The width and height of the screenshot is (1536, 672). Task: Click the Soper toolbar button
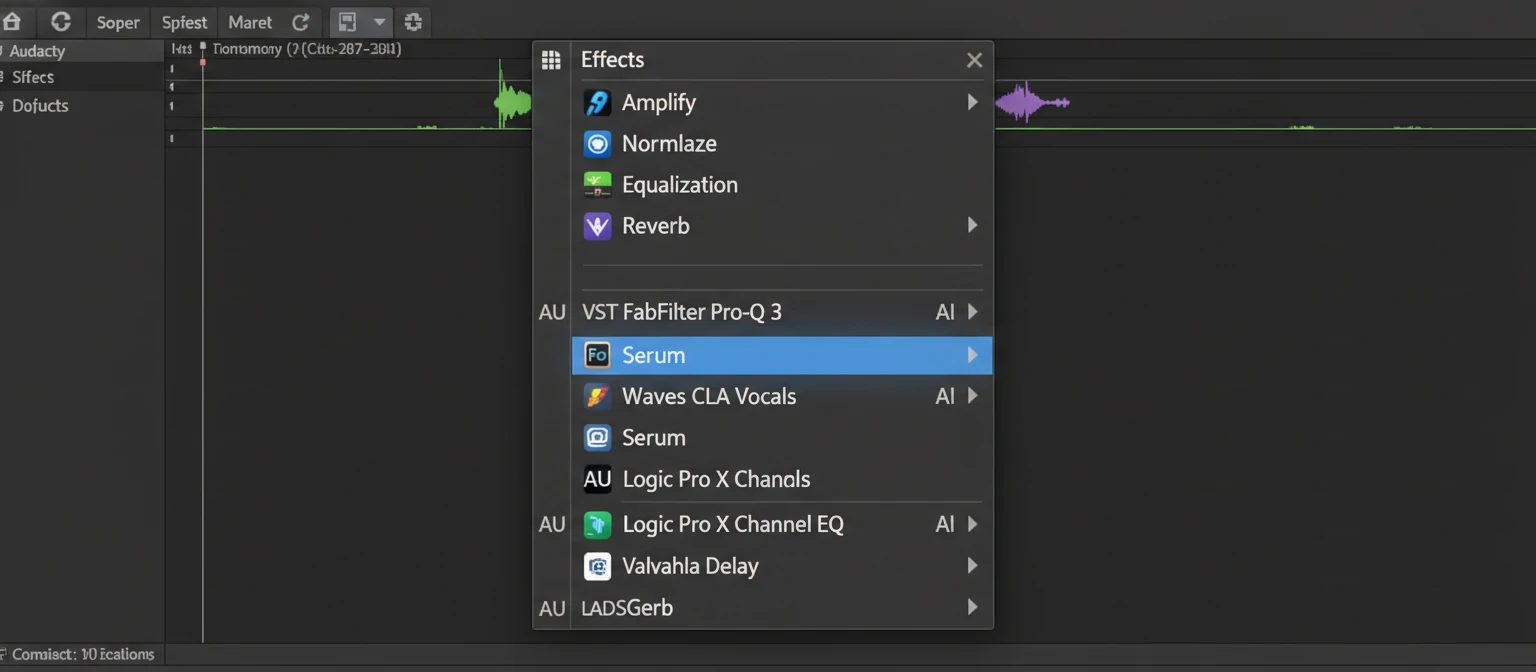(x=117, y=21)
